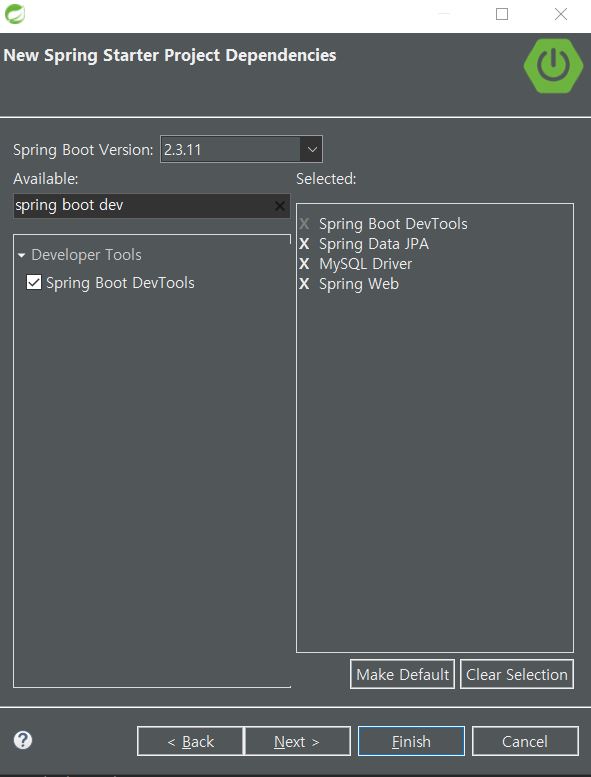
Task: Maximize the dialog window
Action: coord(502,14)
